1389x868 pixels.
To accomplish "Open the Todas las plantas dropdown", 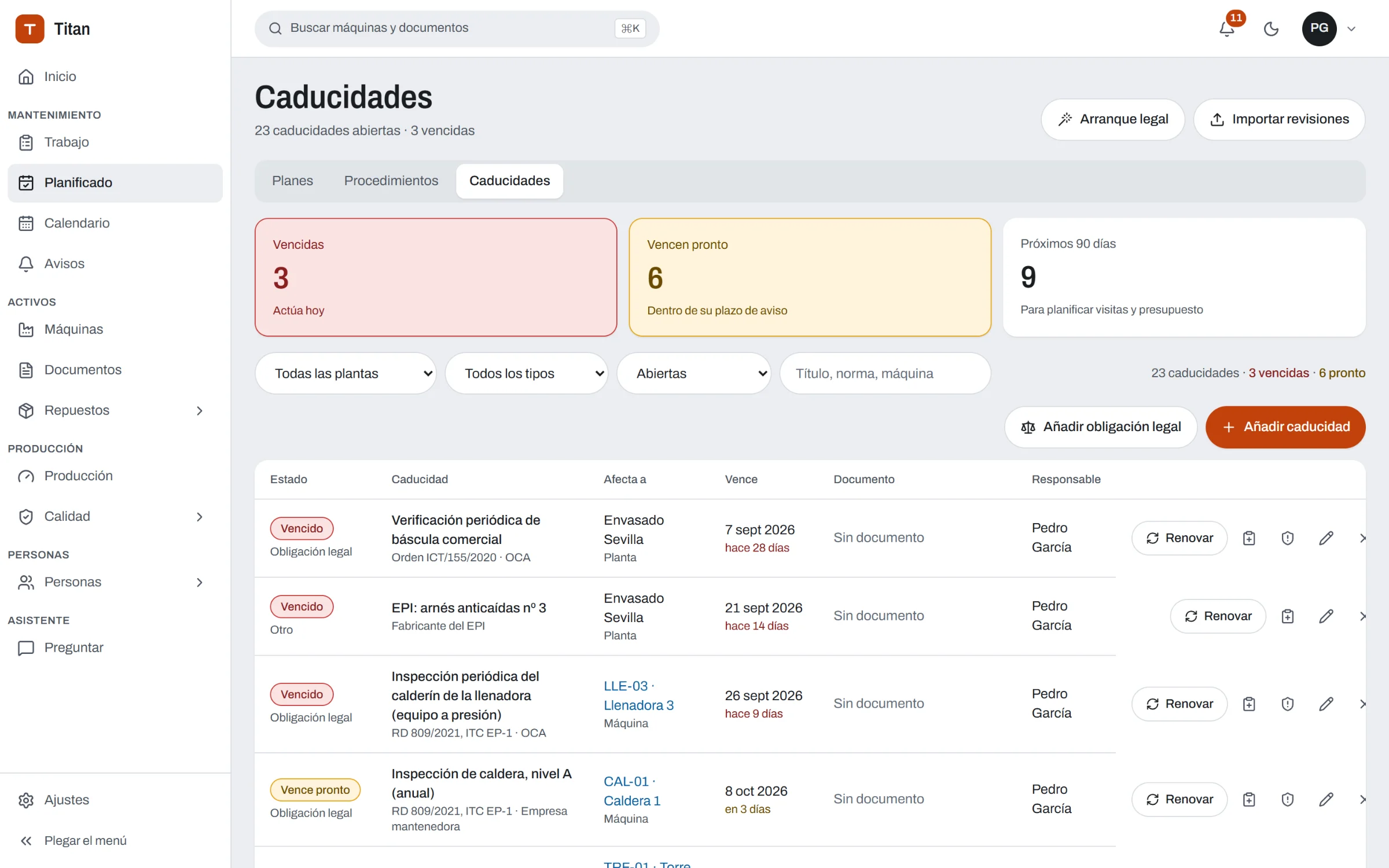I will point(346,374).
